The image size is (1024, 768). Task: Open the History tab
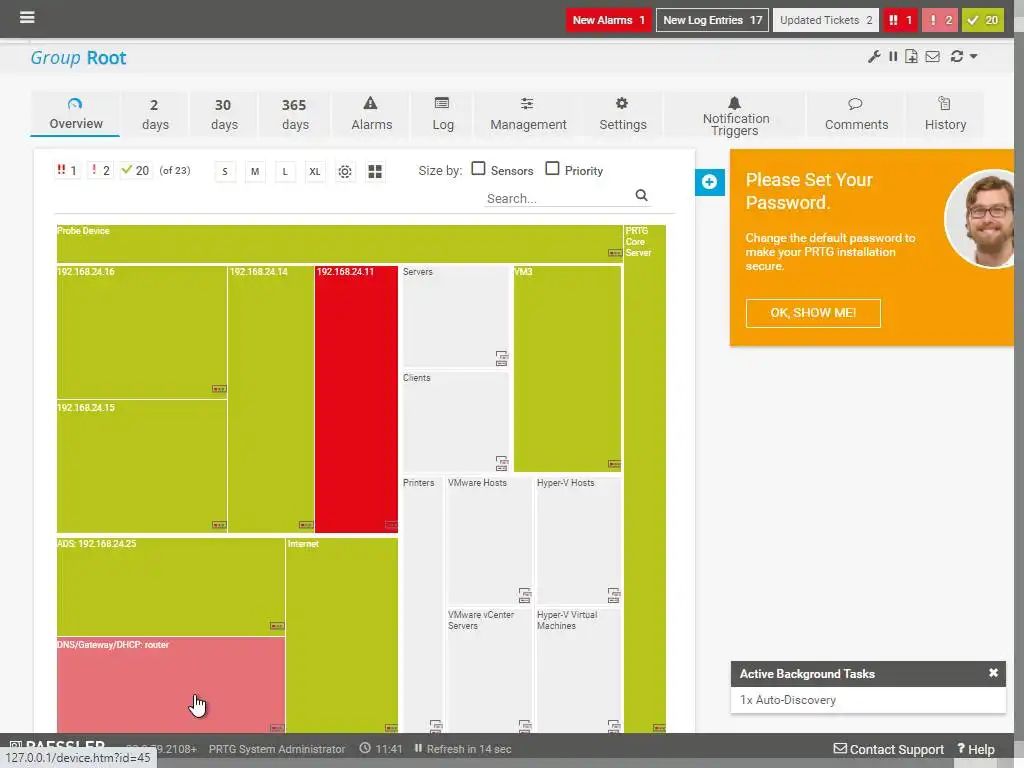point(944,114)
